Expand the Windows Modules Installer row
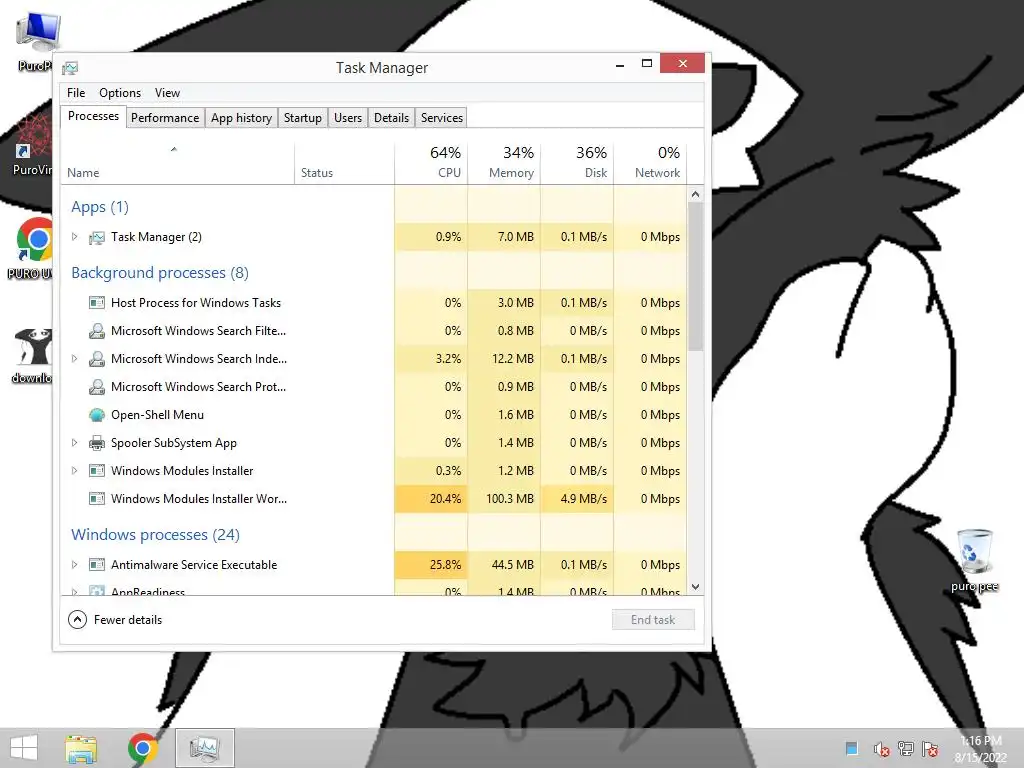The image size is (1024, 768). pyautogui.click(x=74, y=471)
